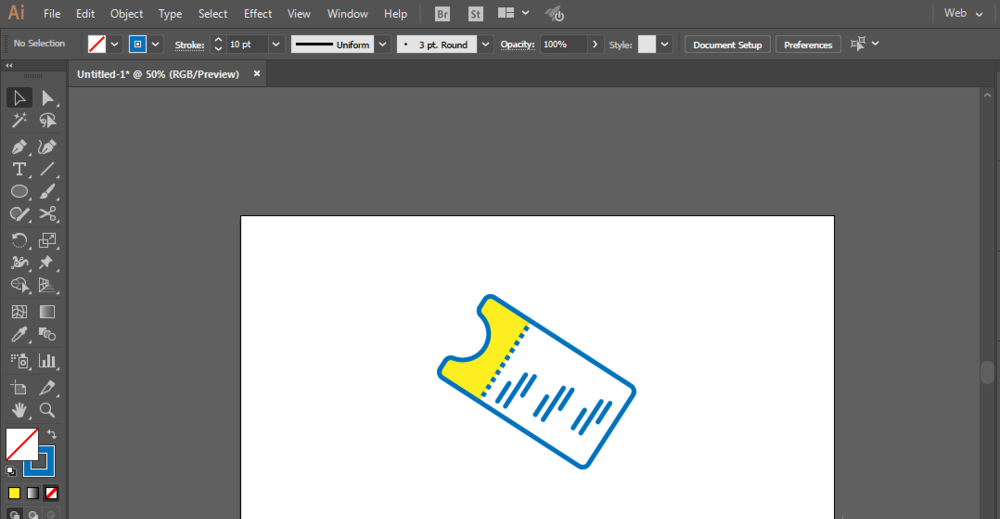This screenshot has width=1000, height=519.
Task: Expand the Uniform variable width profile dropdown
Action: coord(382,45)
